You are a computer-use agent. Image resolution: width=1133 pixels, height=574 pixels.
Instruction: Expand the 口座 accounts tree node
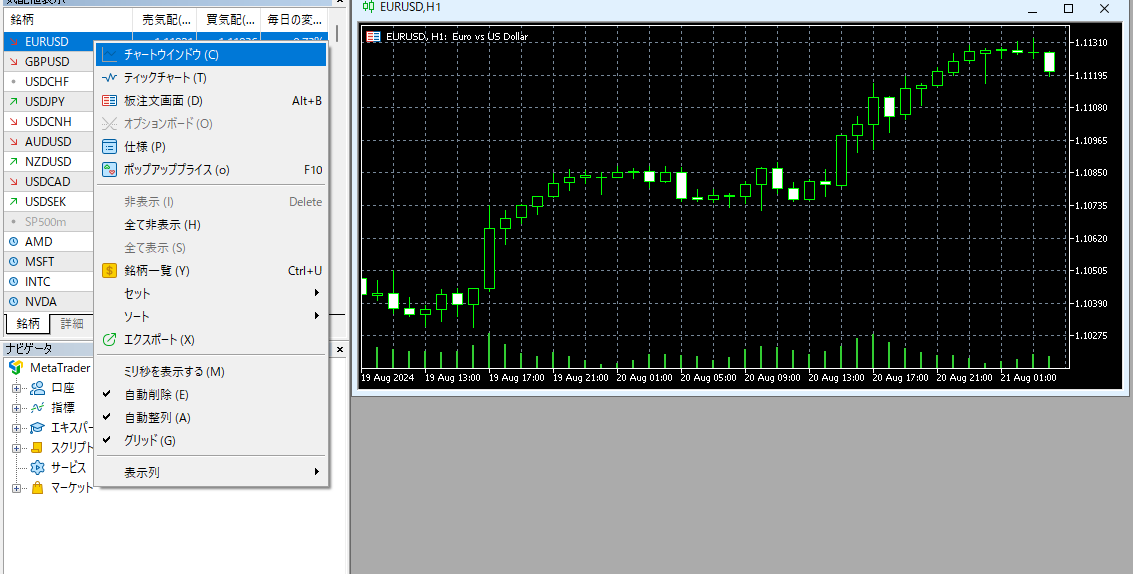coord(16,388)
